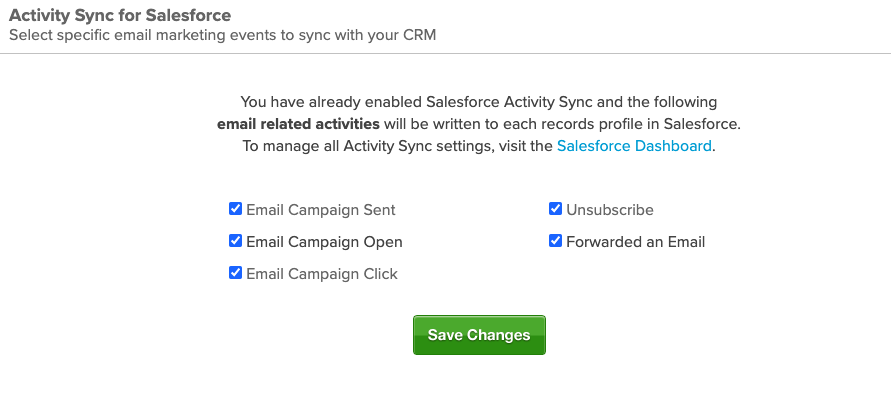Click the 'Forwarded an Email' label text
891x397 pixels.
[635, 242]
